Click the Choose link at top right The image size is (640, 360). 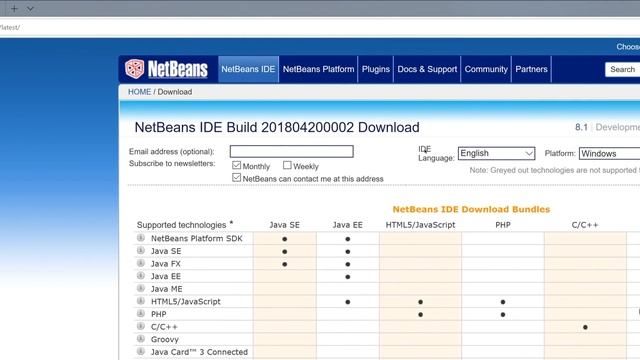[x=628, y=47]
